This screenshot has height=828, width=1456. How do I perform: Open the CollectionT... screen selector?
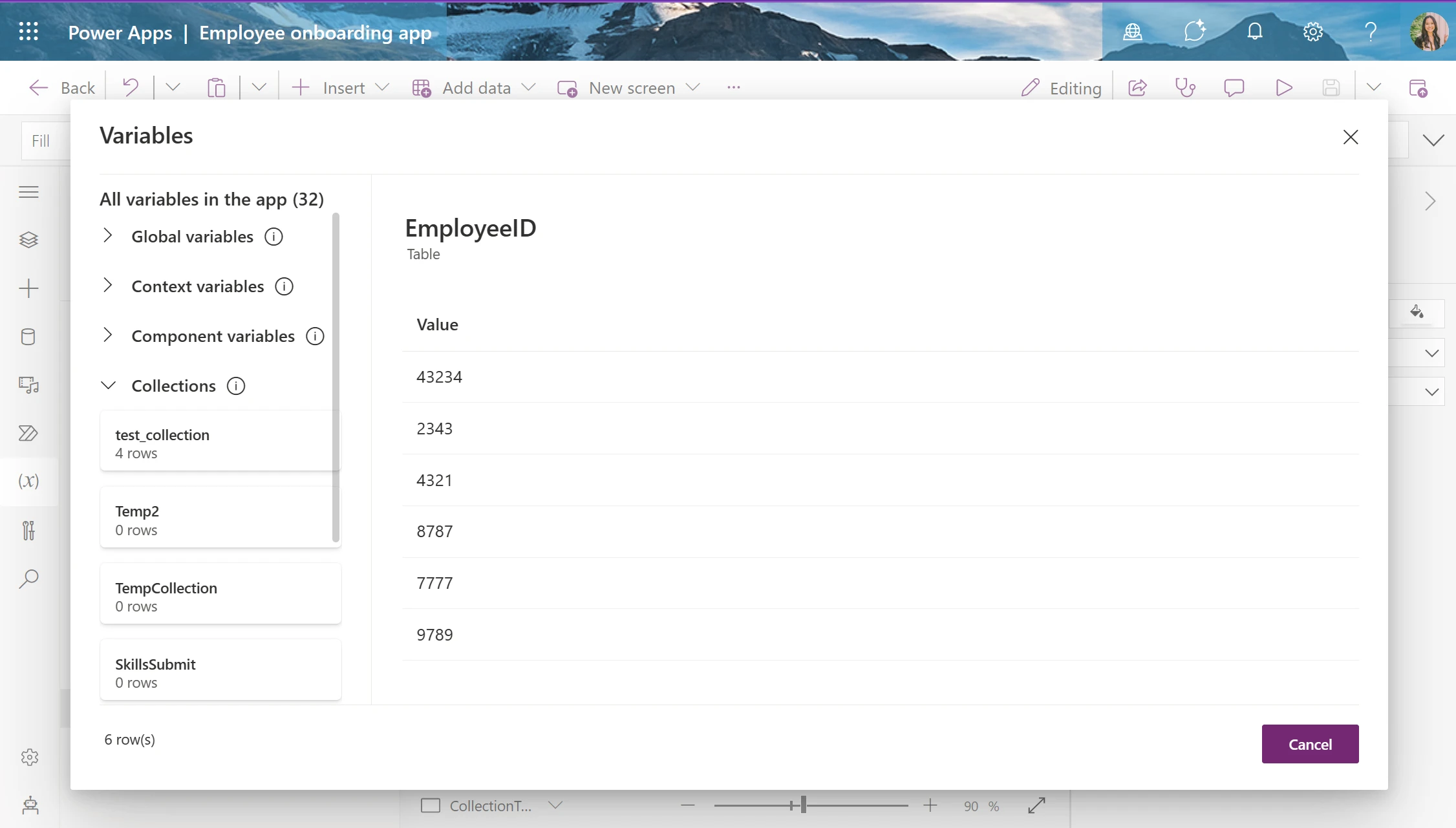555,805
